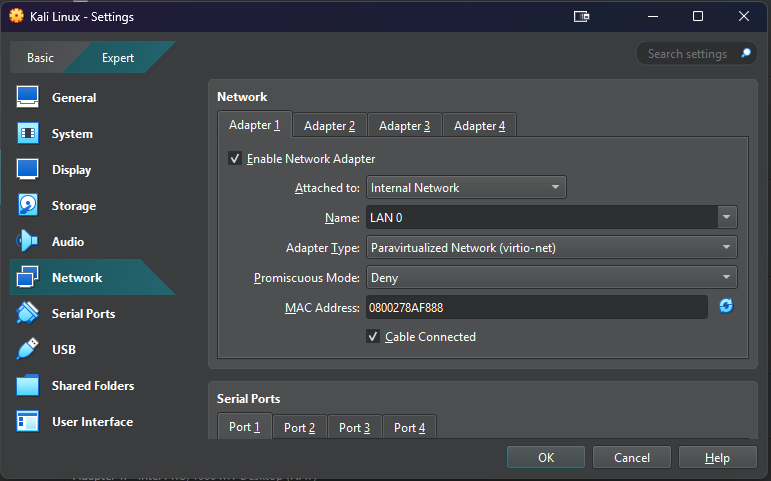
Task: Select serial Port 3 tab
Action: click(x=355, y=427)
